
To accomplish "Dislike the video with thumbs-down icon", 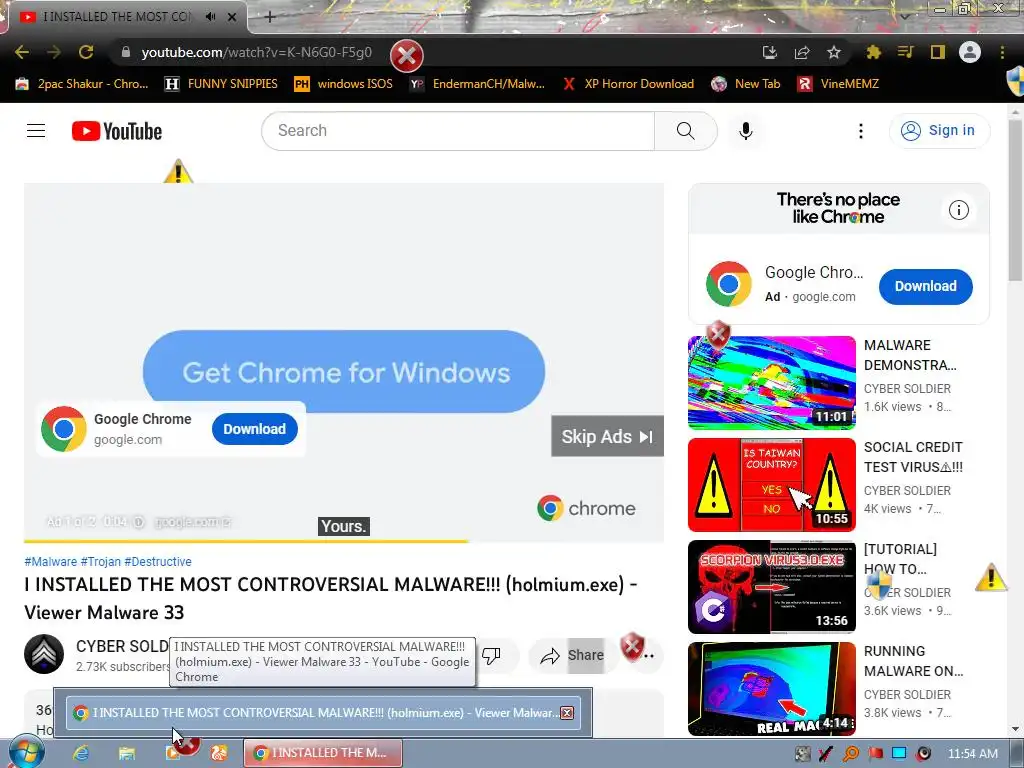I will click(491, 655).
